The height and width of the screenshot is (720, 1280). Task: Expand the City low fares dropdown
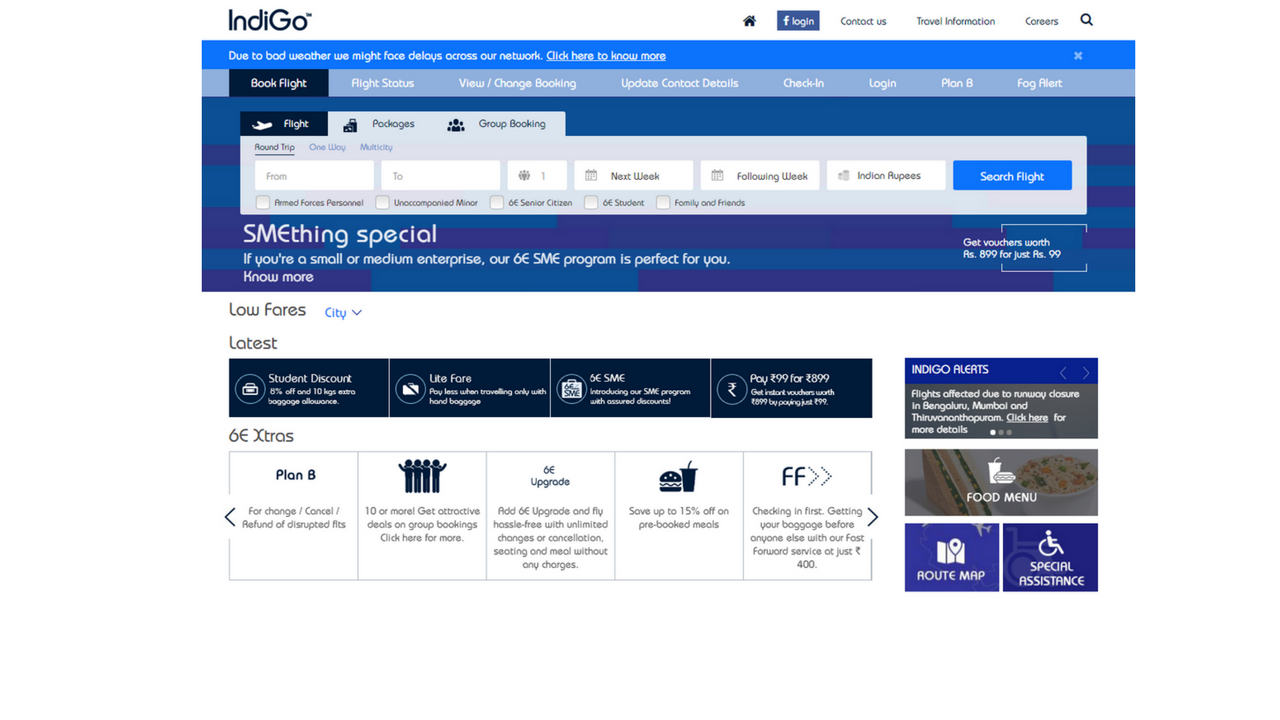343,313
